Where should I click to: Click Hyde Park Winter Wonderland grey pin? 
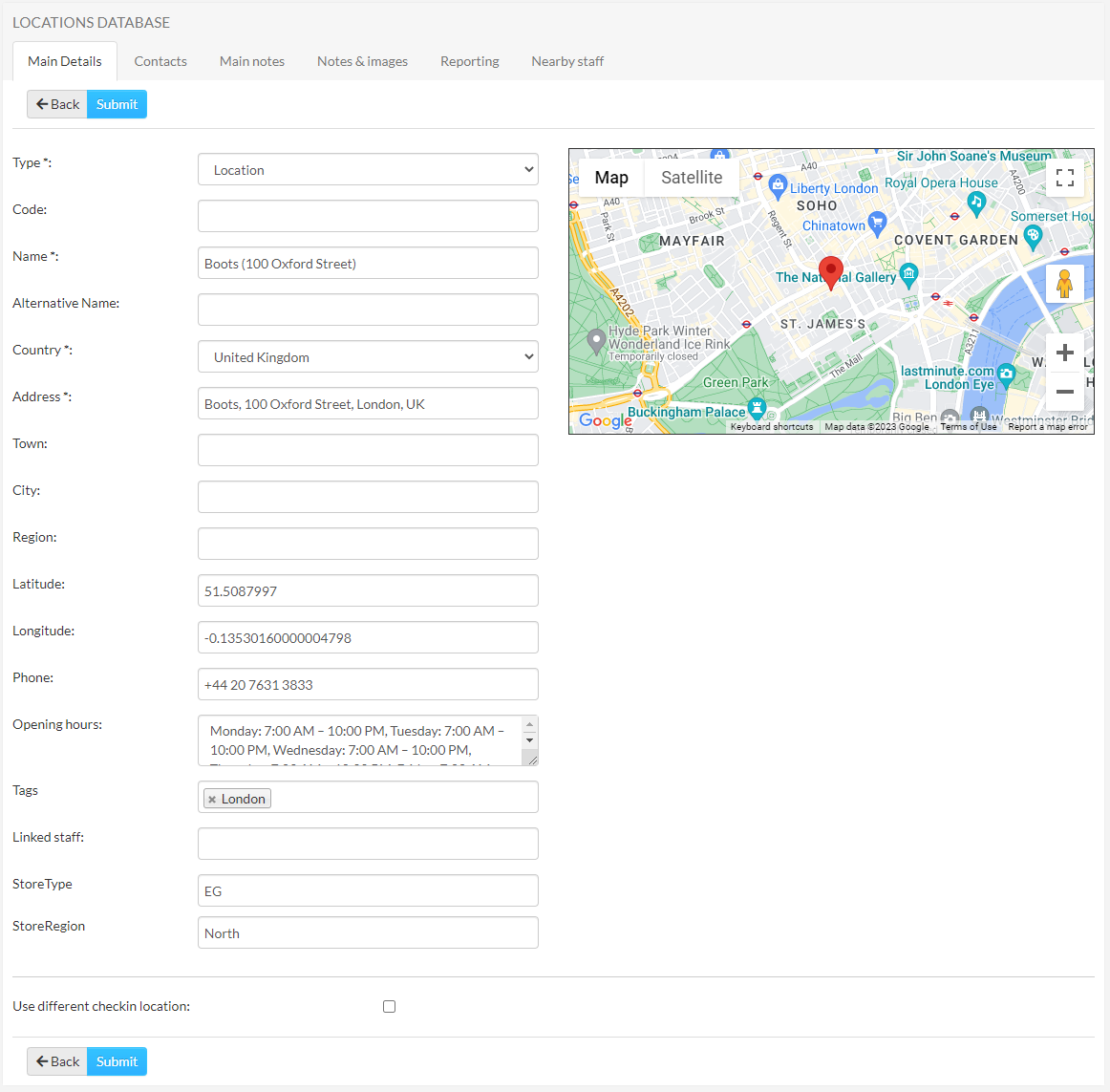pos(597,341)
